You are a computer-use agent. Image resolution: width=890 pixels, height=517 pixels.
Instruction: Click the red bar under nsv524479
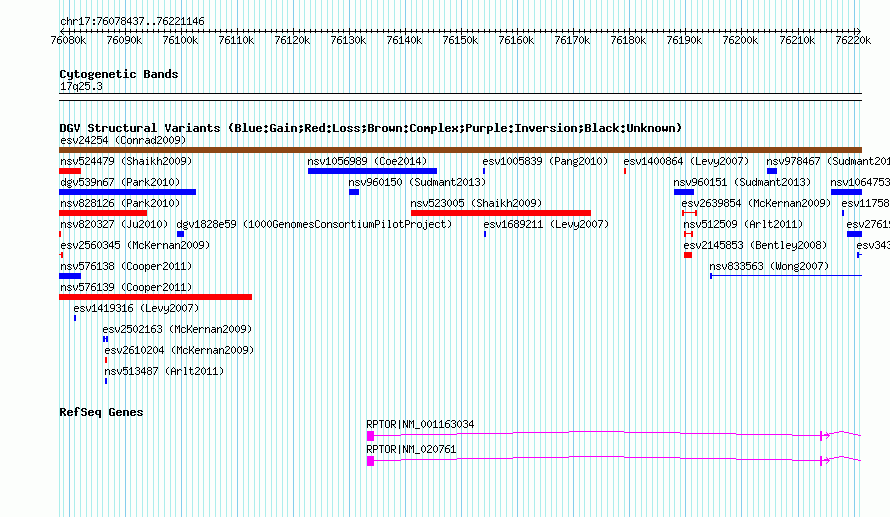(x=70, y=171)
